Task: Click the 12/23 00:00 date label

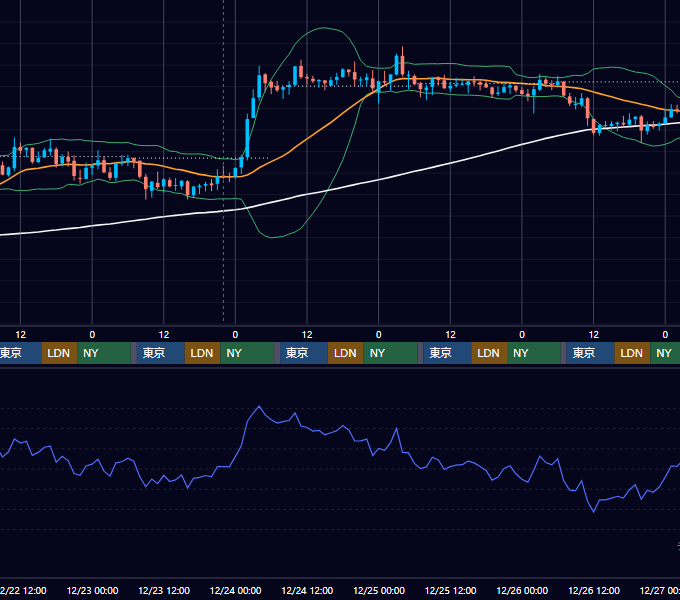Action: [92, 590]
